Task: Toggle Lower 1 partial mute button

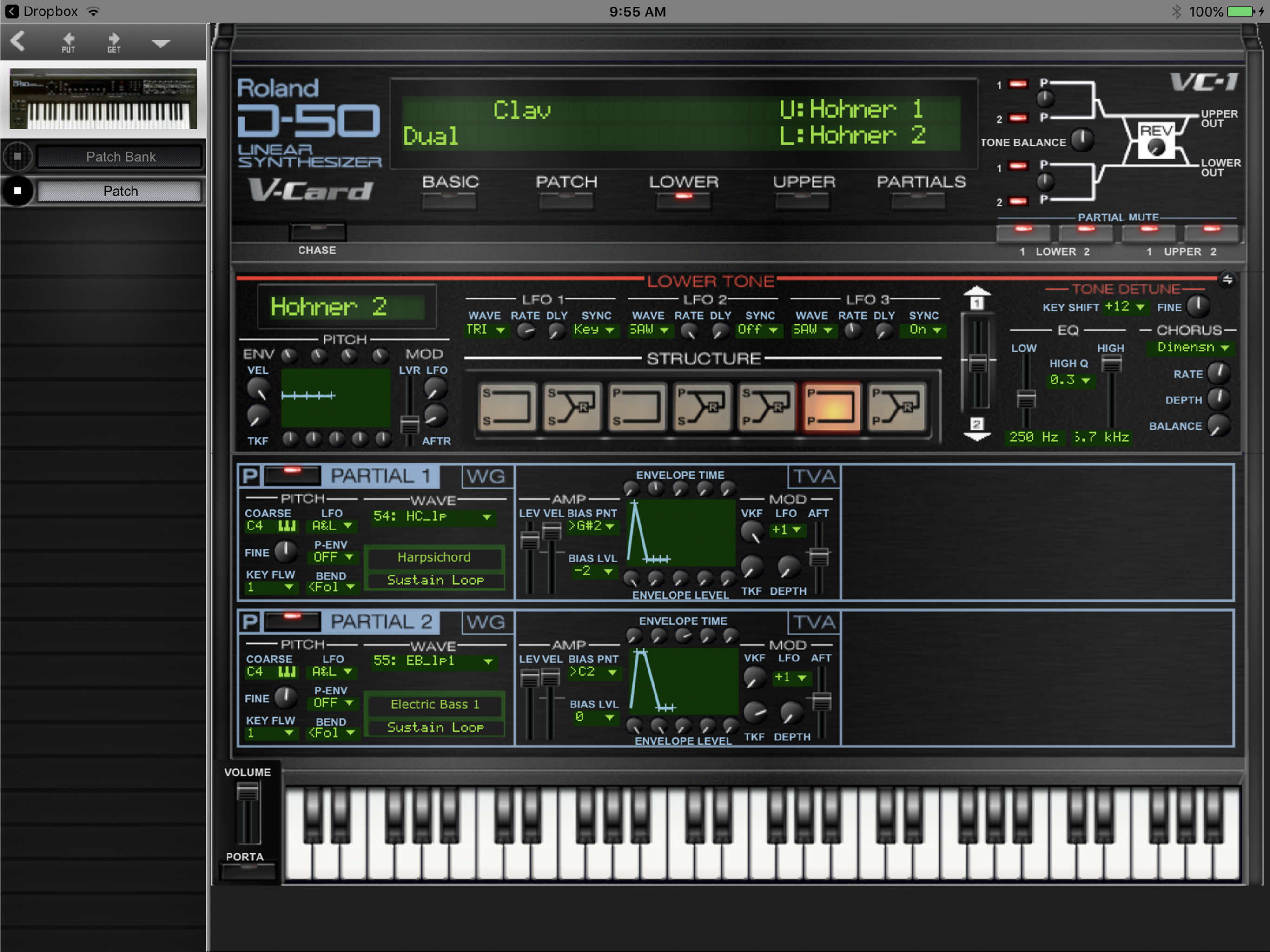Action: [x=1023, y=232]
